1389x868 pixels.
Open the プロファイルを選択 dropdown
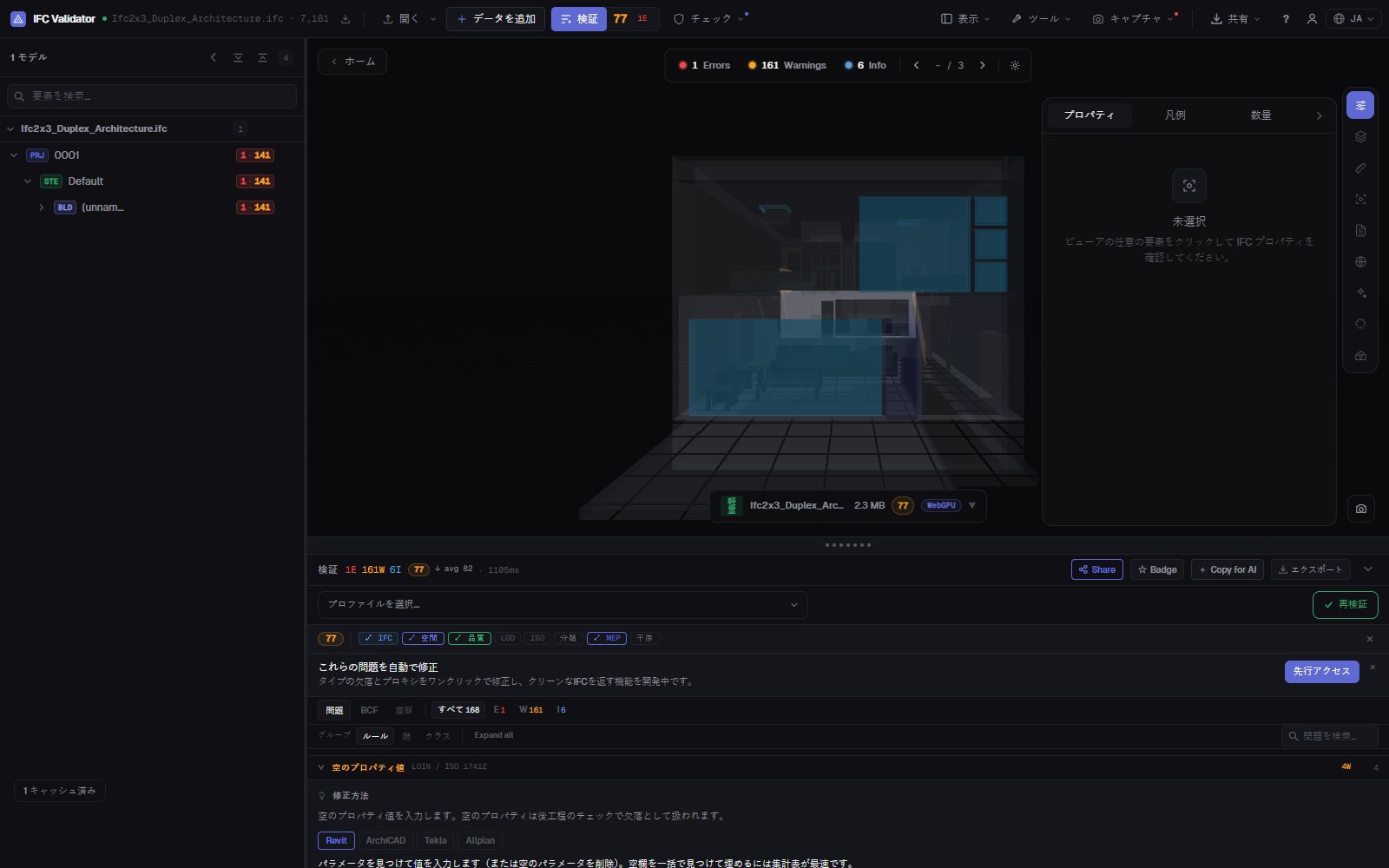(x=563, y=605)
